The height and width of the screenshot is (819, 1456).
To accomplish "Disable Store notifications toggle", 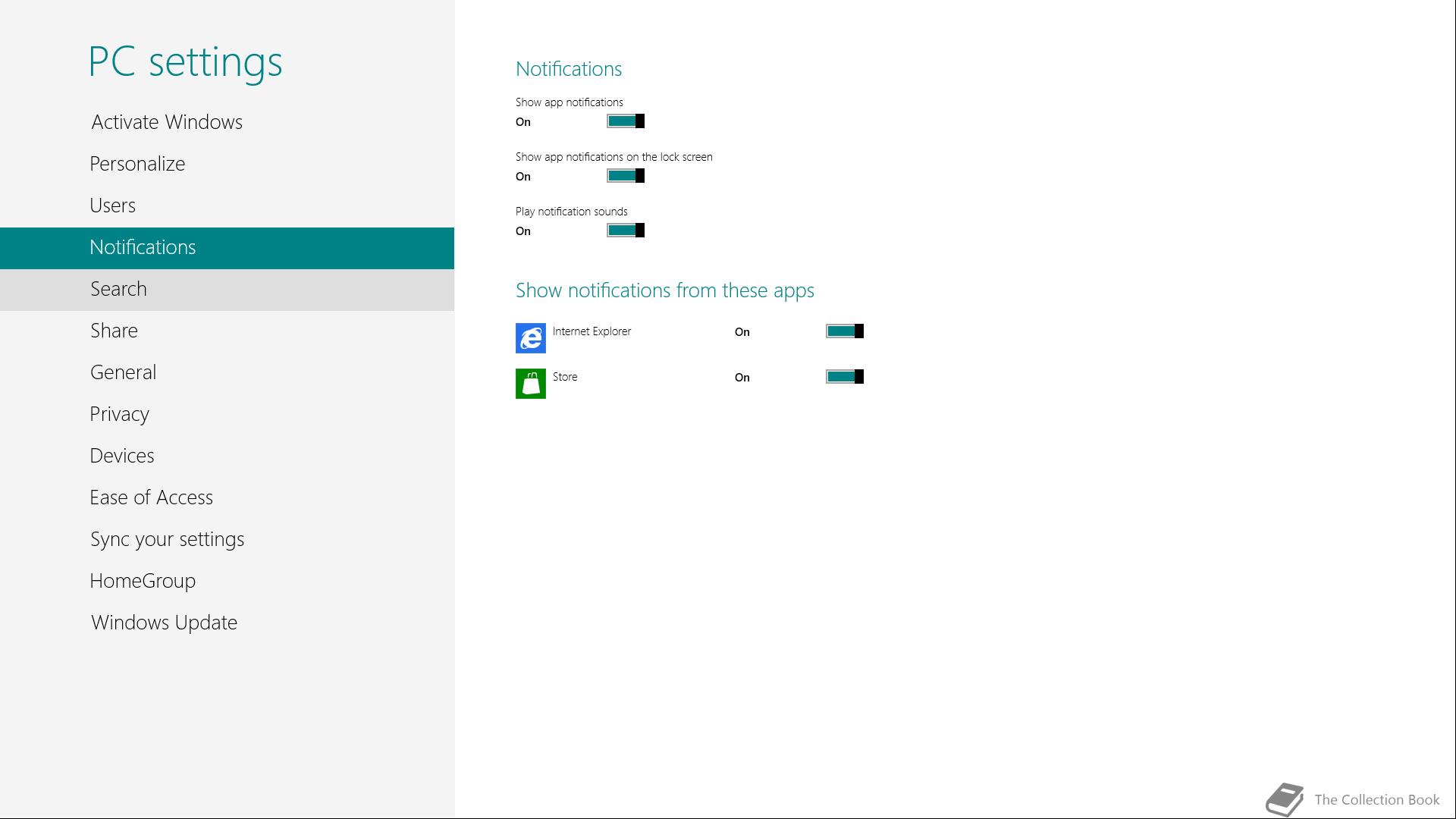I will pyautogui.click(x=845, y=377).
